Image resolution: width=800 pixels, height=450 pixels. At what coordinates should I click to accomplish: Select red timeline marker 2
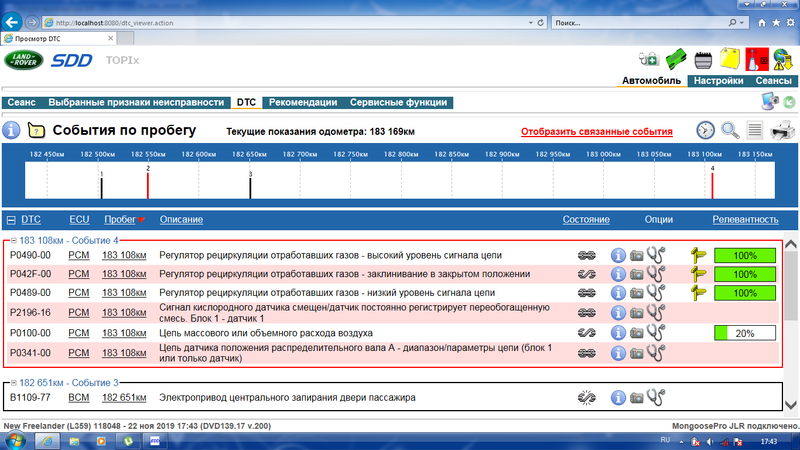click(x=148, y=186)
